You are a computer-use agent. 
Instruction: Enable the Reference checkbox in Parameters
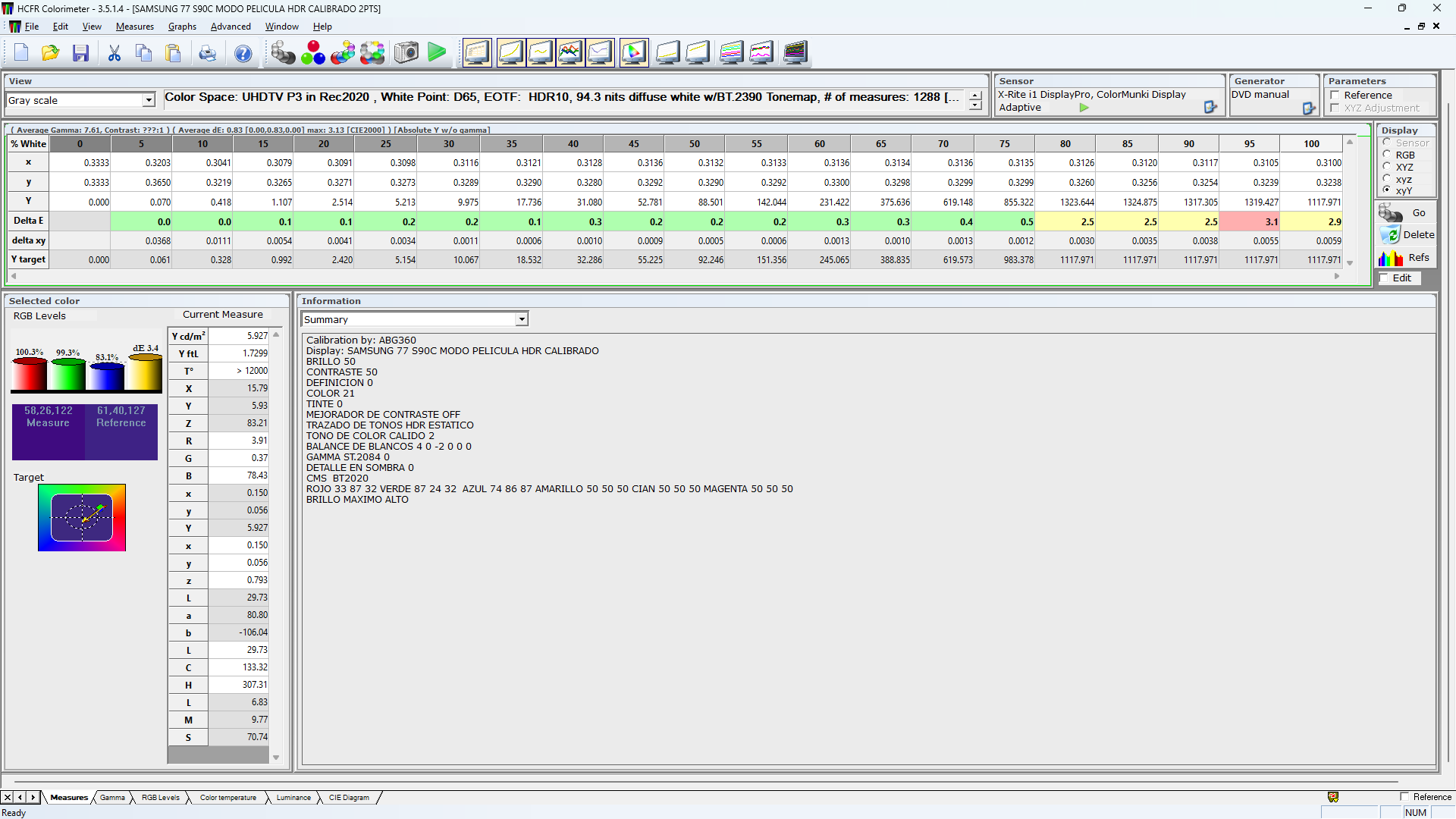pos(1335,96)
